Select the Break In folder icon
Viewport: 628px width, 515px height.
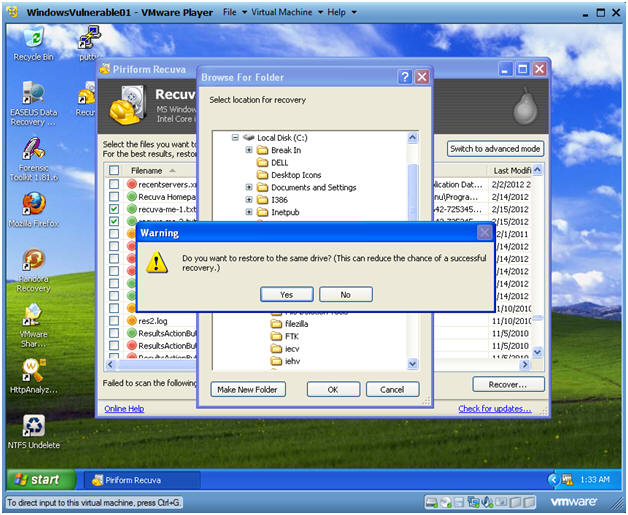point(262,150)
